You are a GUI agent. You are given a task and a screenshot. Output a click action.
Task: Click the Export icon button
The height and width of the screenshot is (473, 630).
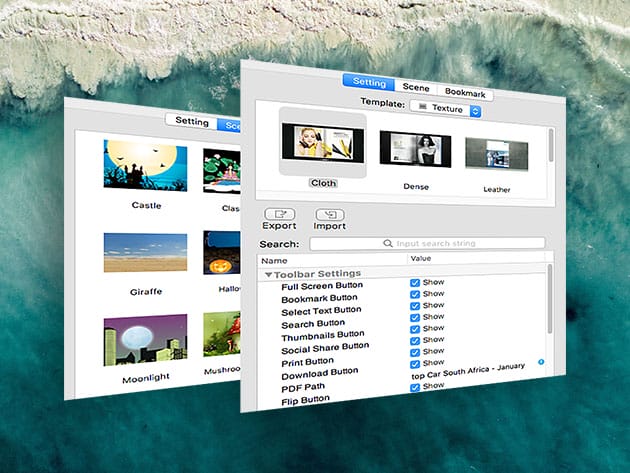tap(279, 214)
